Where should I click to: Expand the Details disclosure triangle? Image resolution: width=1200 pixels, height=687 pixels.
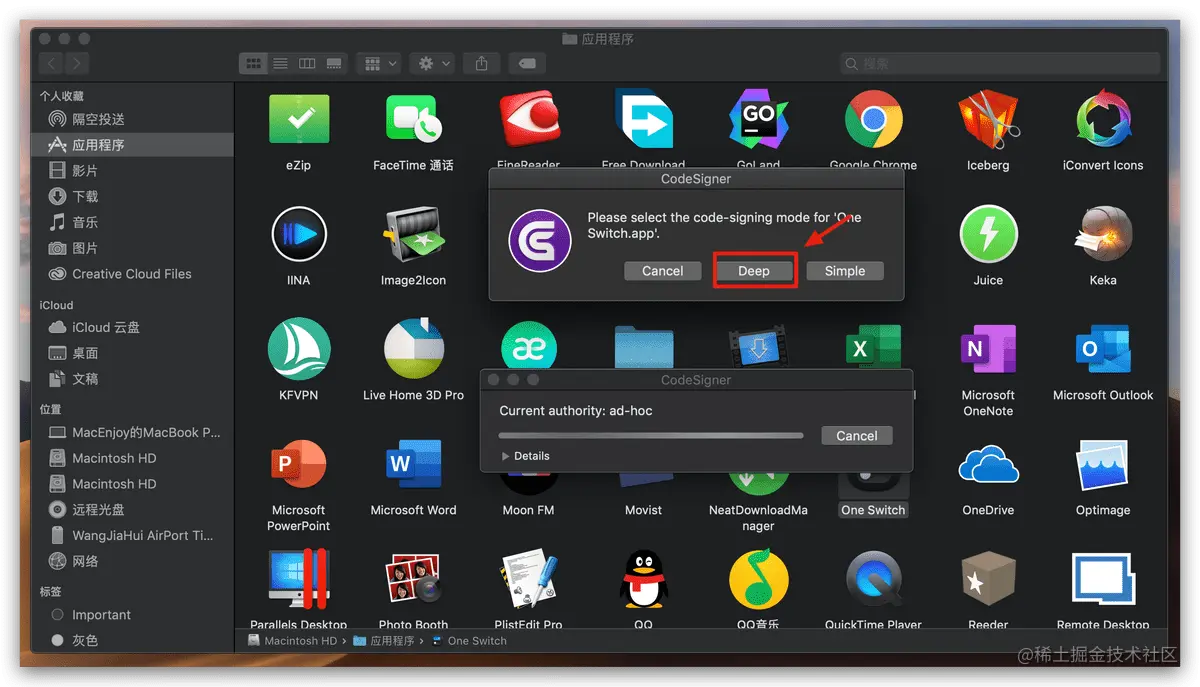pyautogui.click(x=506, y=456)
